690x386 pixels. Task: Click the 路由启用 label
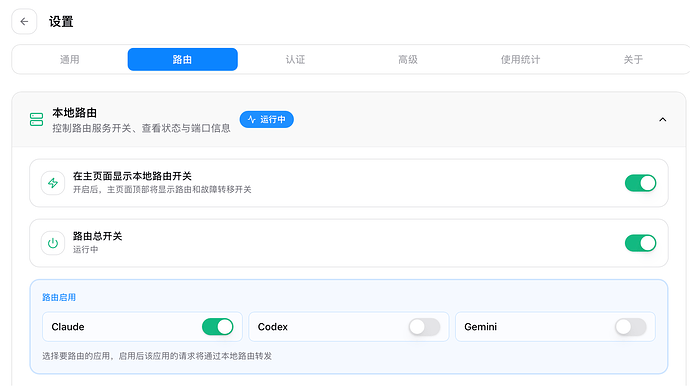[x=59, y=297]
